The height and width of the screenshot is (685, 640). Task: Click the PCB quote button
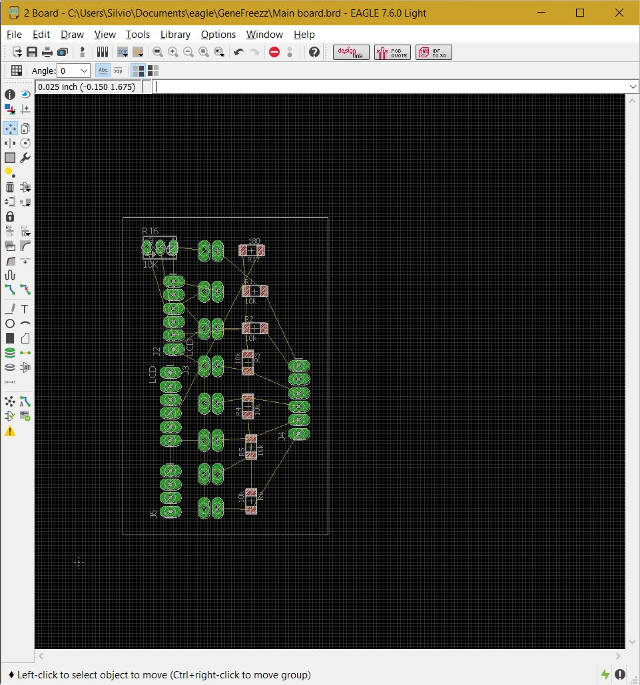(392, 52)
